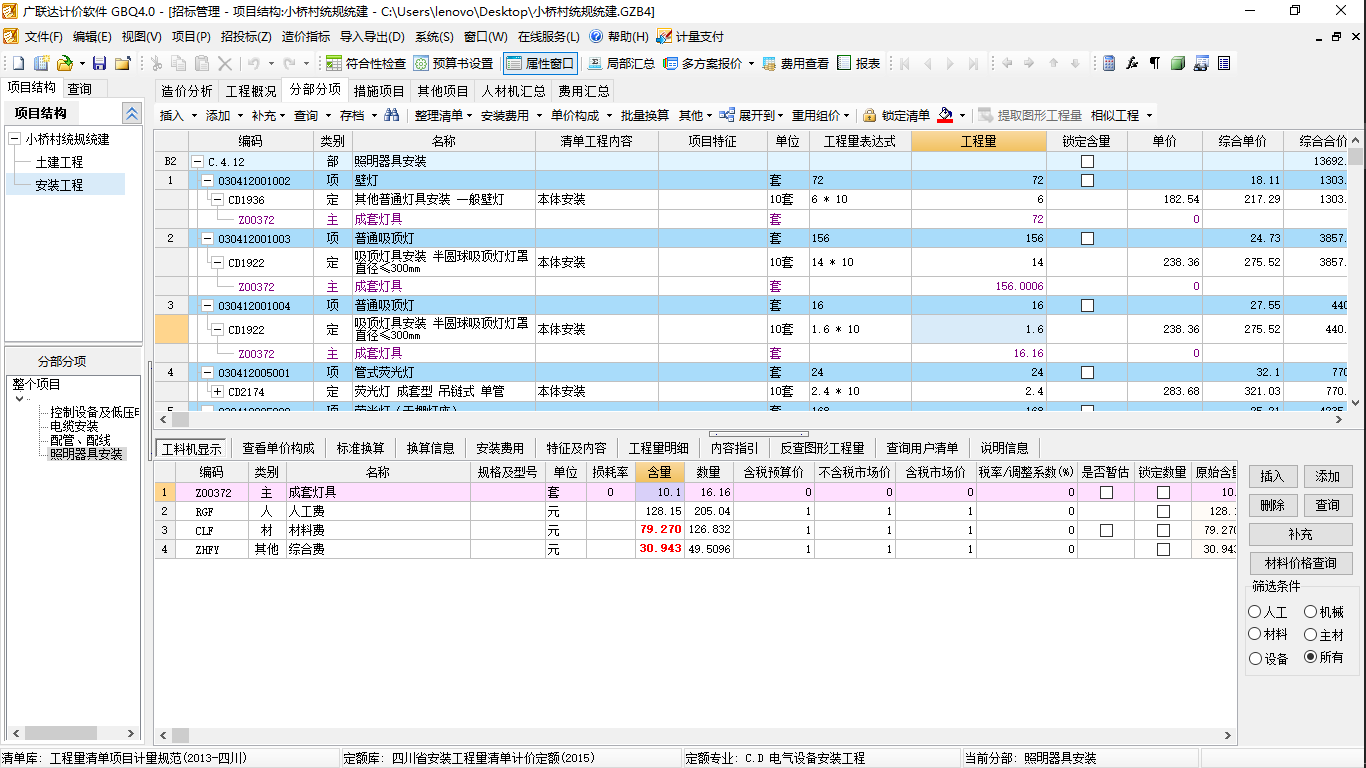The height and width of the screenshot is (768, 1366).
Task: Click the fx formula icon
Action: coord(1133,63)
